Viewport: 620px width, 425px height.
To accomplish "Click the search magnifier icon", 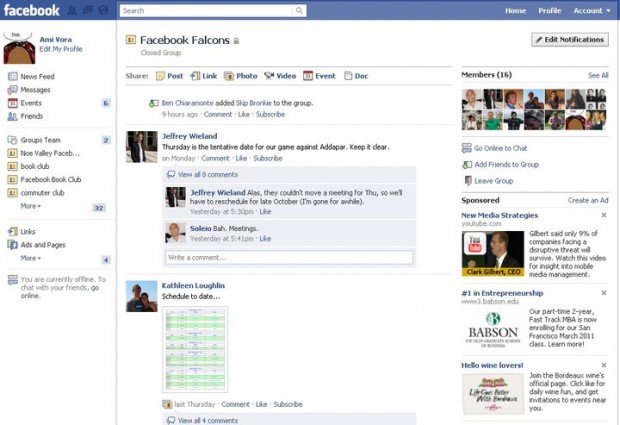I will (x=299, y=11).
